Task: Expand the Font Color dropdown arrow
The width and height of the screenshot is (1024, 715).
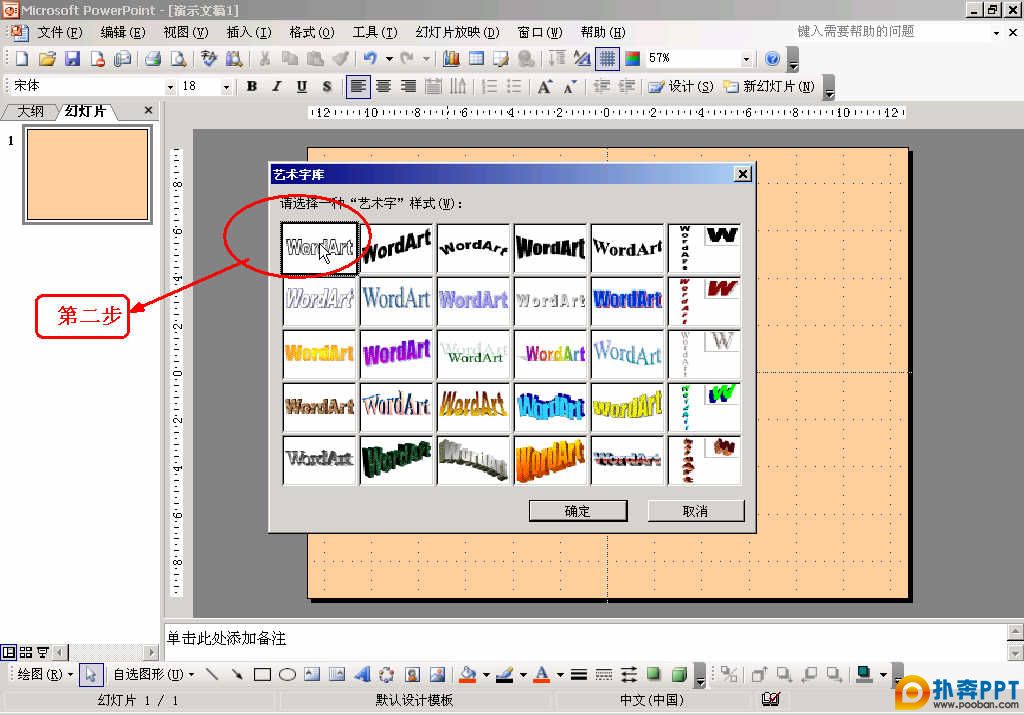Action: click(x=560, y=675)
